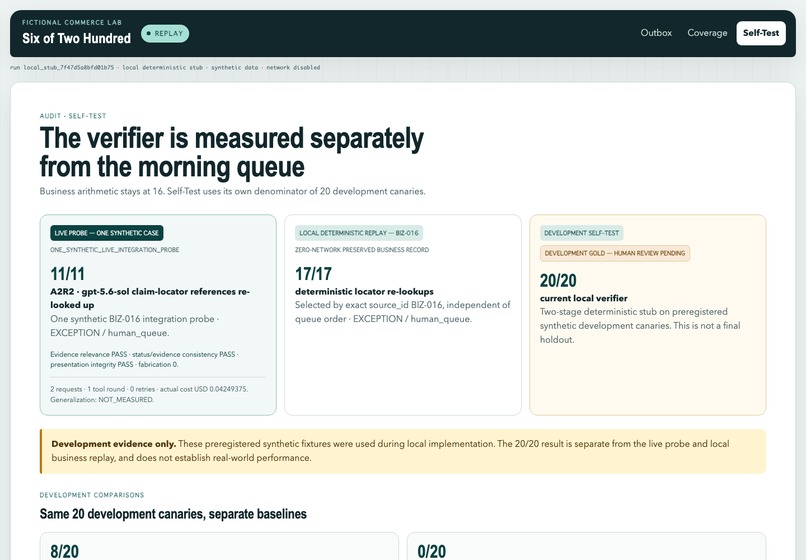Click the deterministic locator re-lookups title

coord(364,292)
